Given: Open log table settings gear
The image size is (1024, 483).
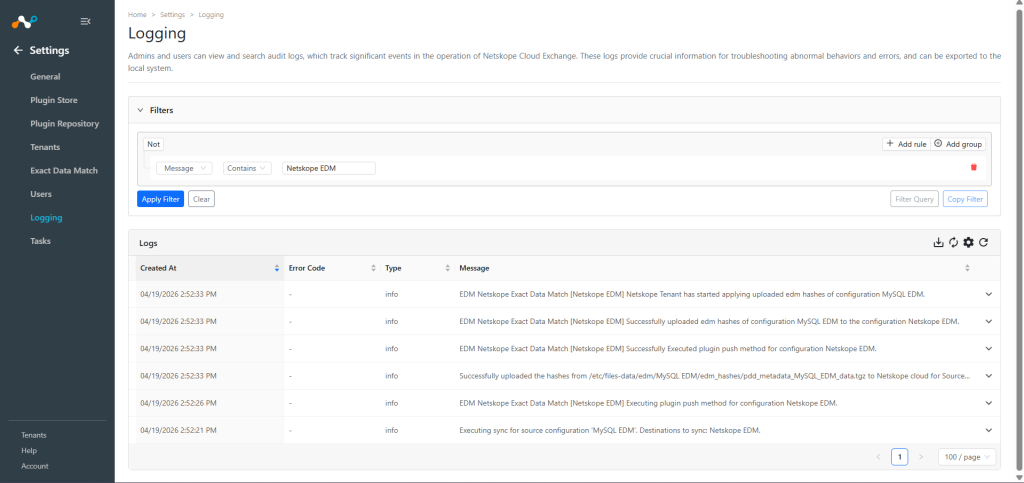Looking at the screenshot, I should (968, 243).
